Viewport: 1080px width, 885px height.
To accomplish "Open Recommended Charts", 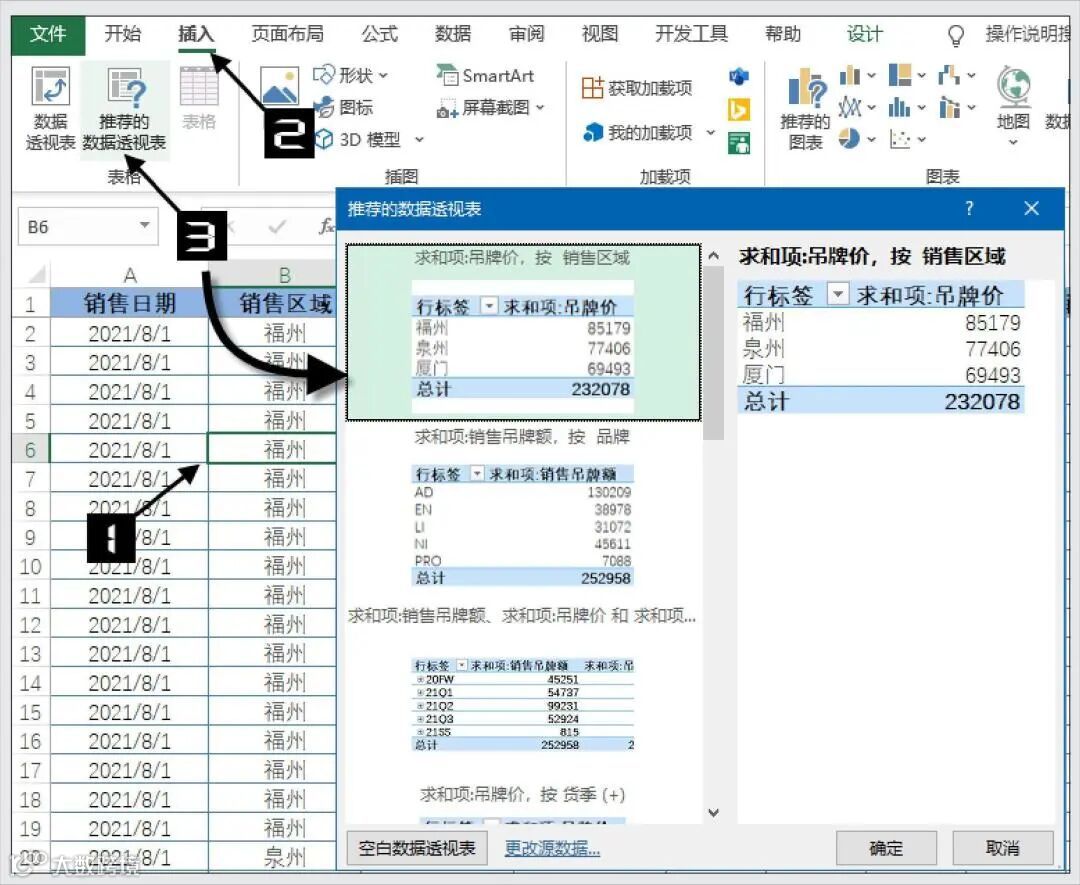I will tap(805, 109).
